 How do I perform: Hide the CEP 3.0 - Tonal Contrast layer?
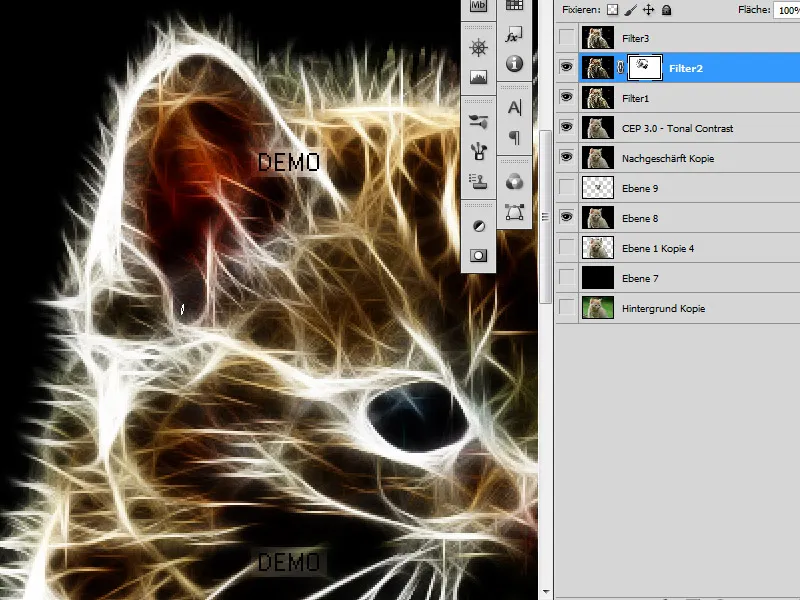tap(567, 128)
